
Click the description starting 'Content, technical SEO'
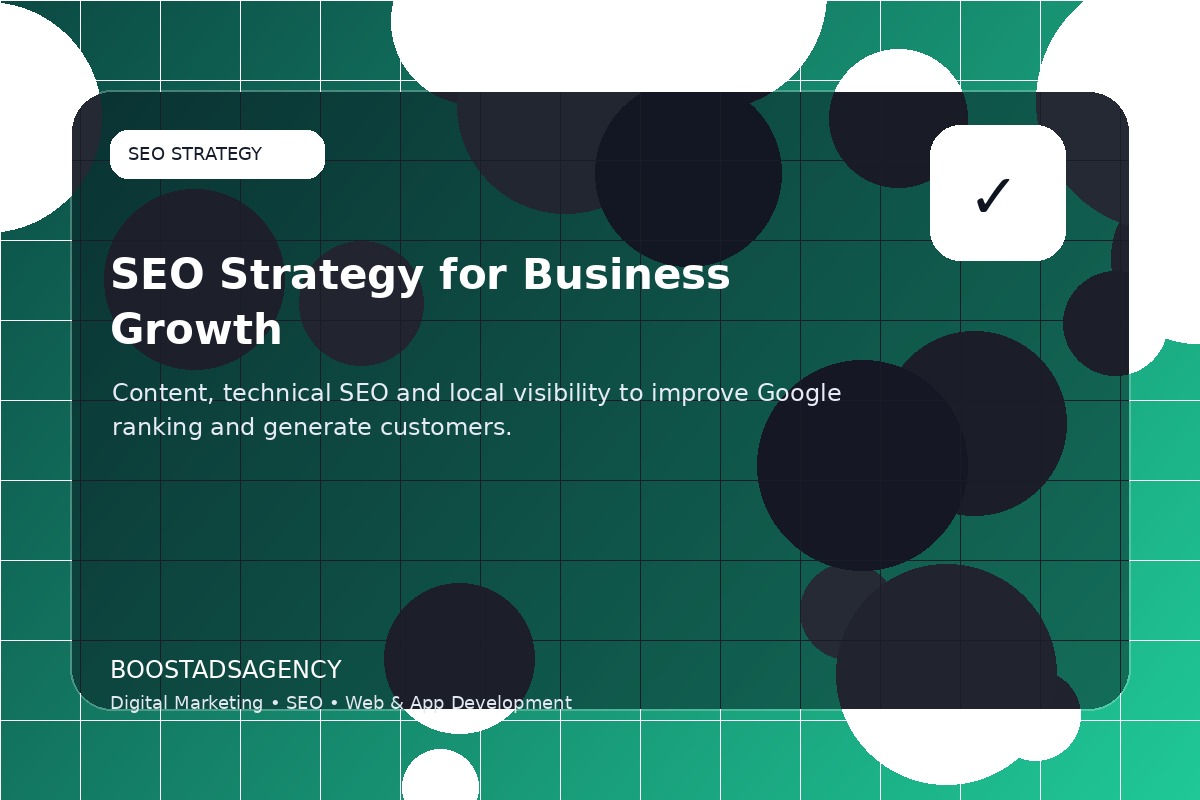(x=477, y=410)
